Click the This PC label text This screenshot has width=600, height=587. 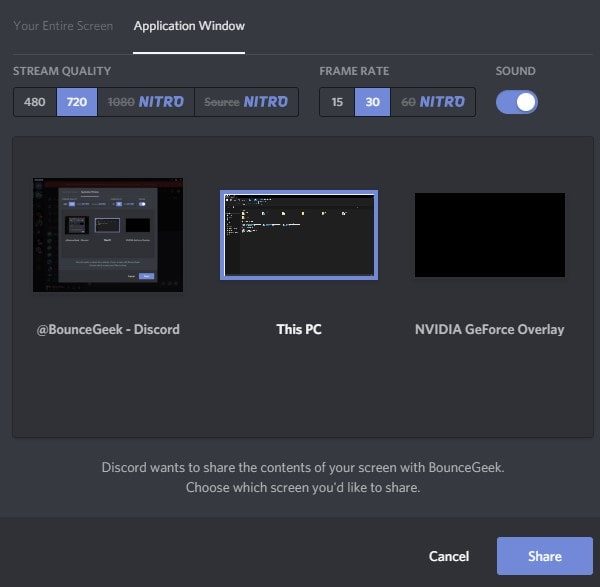tap(299, 329)
